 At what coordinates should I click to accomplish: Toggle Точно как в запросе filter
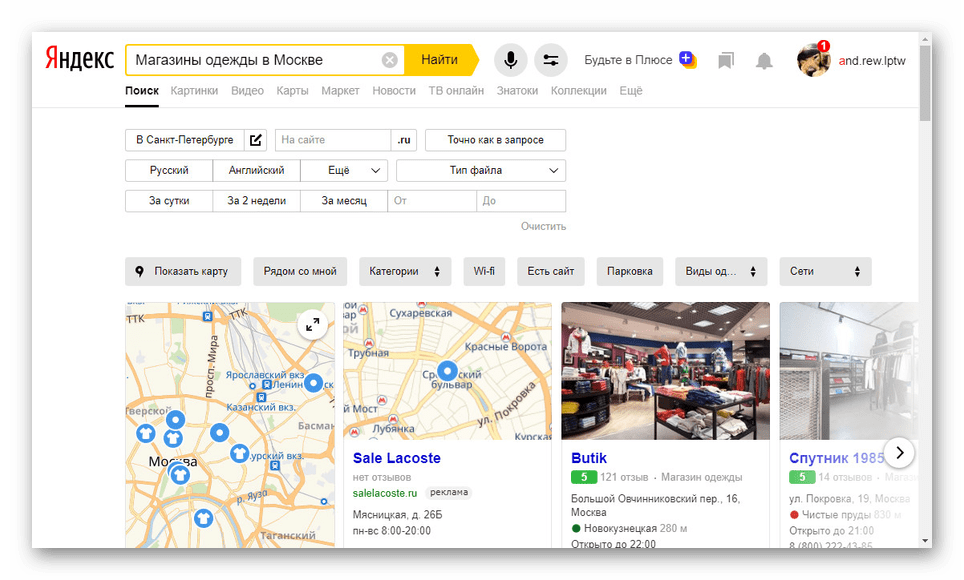[x=496, y=140]
